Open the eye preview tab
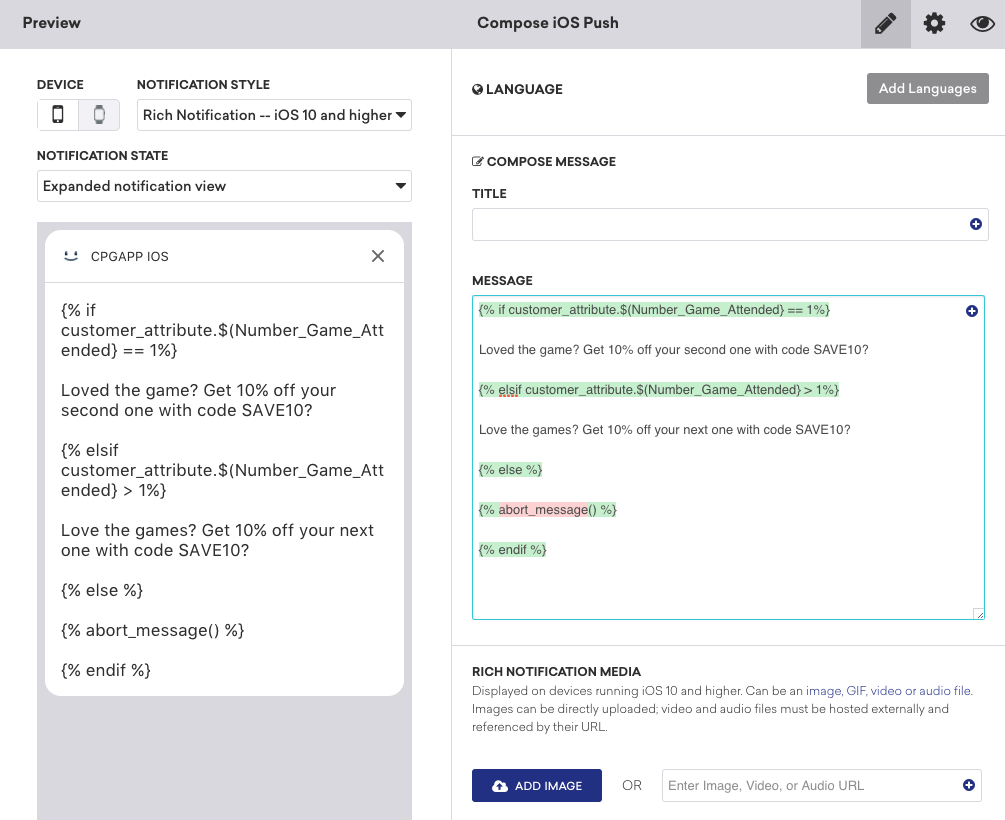 pyautogui.click(x=982, y=24)
